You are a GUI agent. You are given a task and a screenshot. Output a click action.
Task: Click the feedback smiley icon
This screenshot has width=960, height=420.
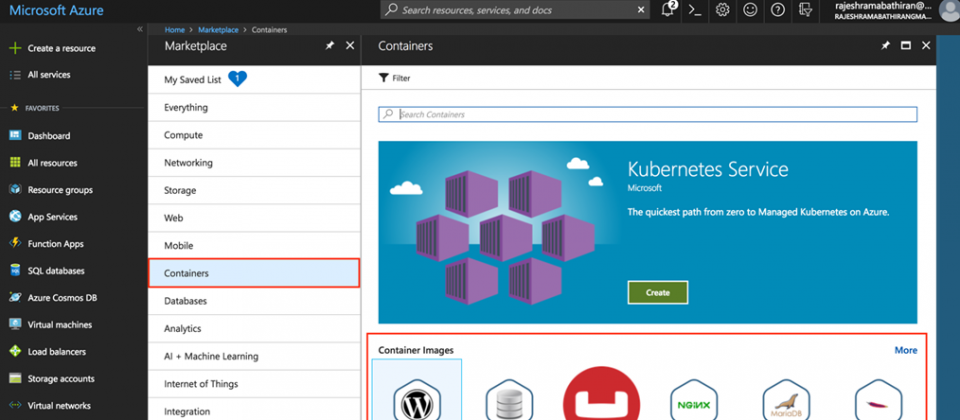749,10
